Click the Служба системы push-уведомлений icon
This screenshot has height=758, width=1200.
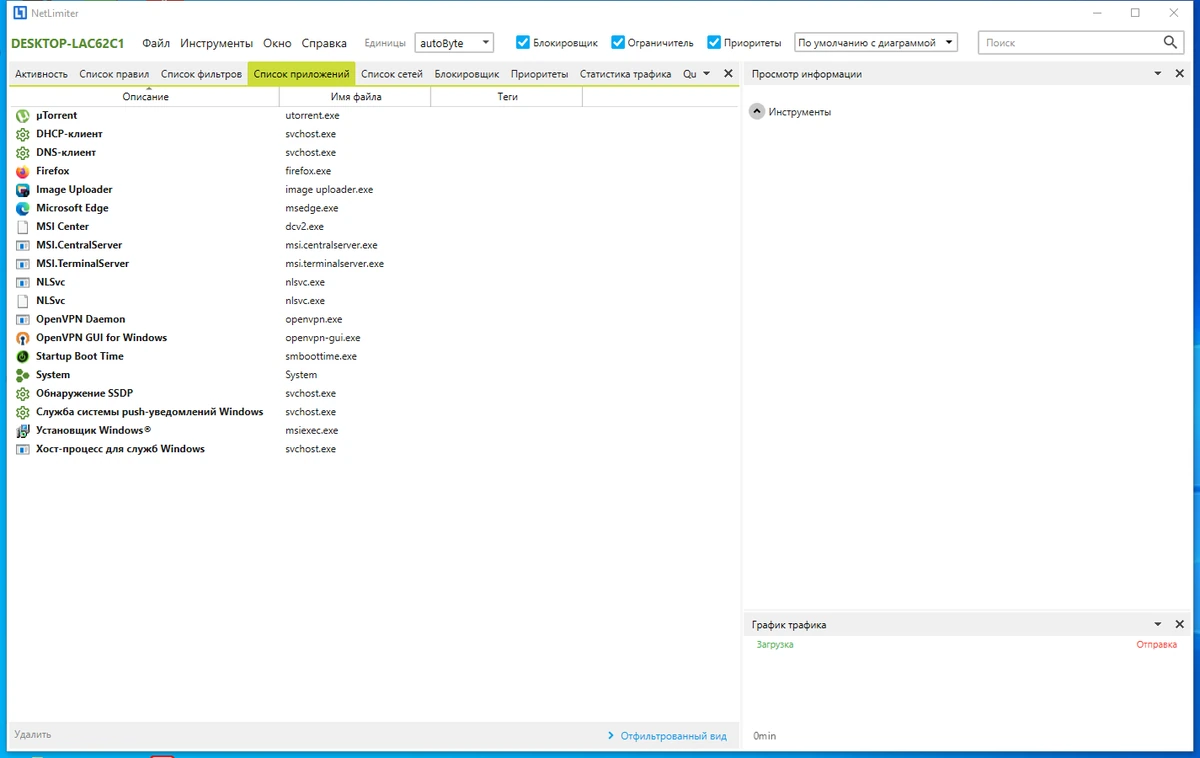(23, 412)
